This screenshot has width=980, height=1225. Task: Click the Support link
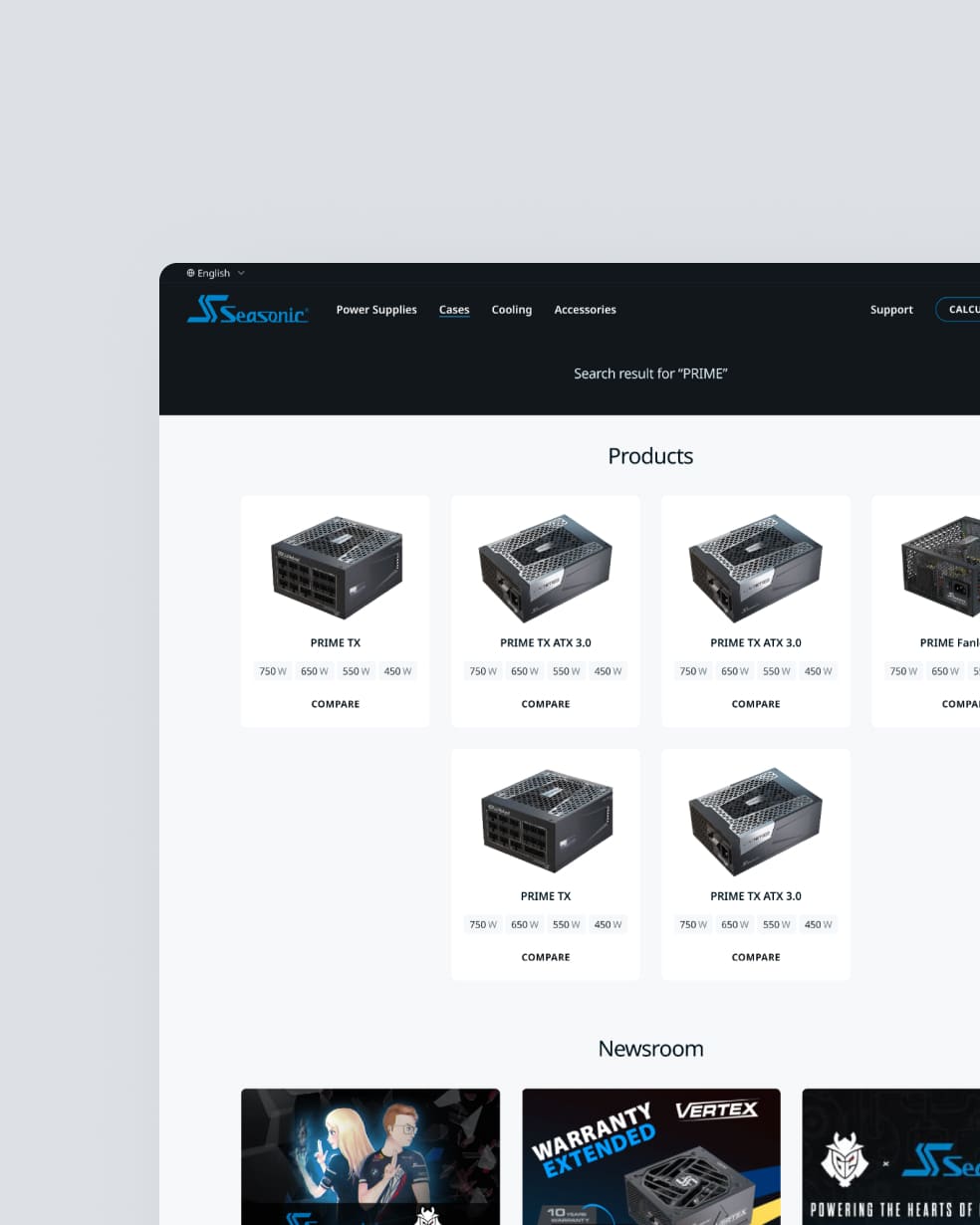[891, 310]
